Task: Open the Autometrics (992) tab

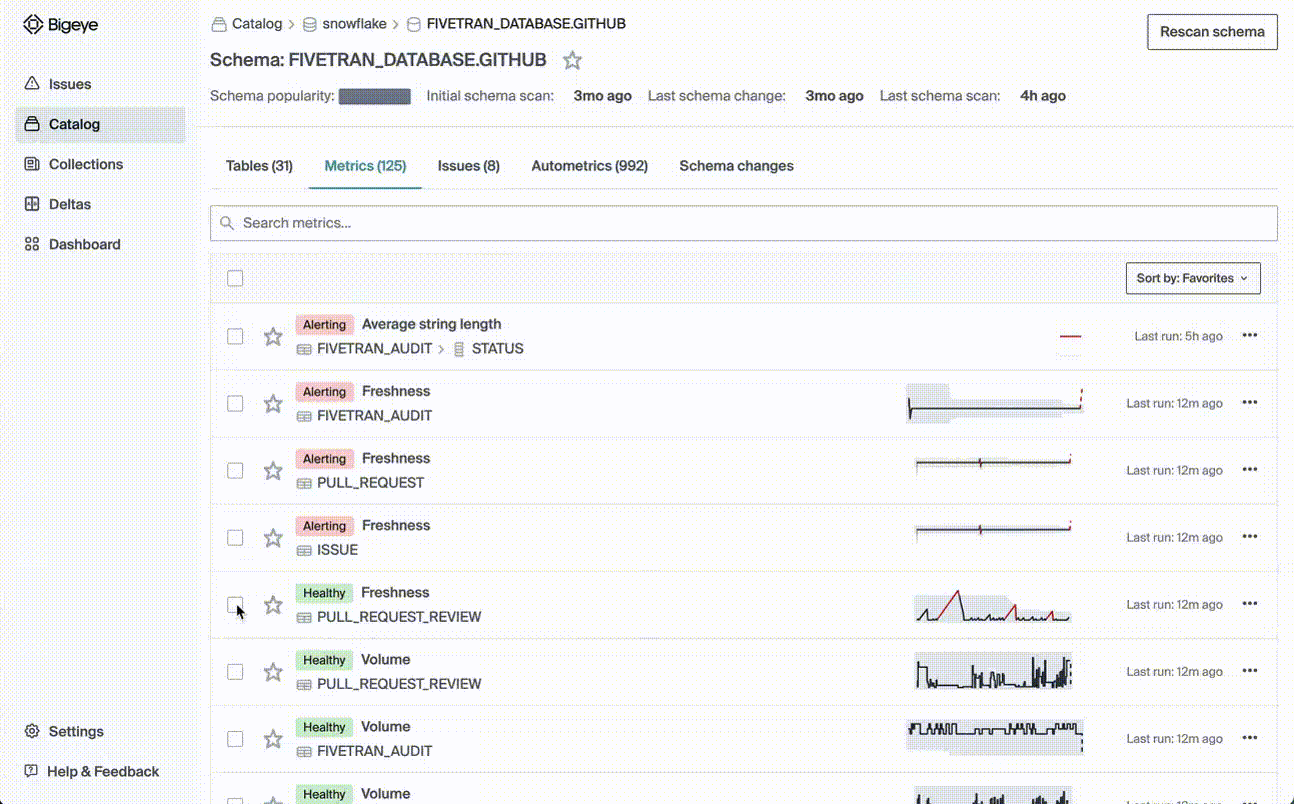Action: pos(590,166)
